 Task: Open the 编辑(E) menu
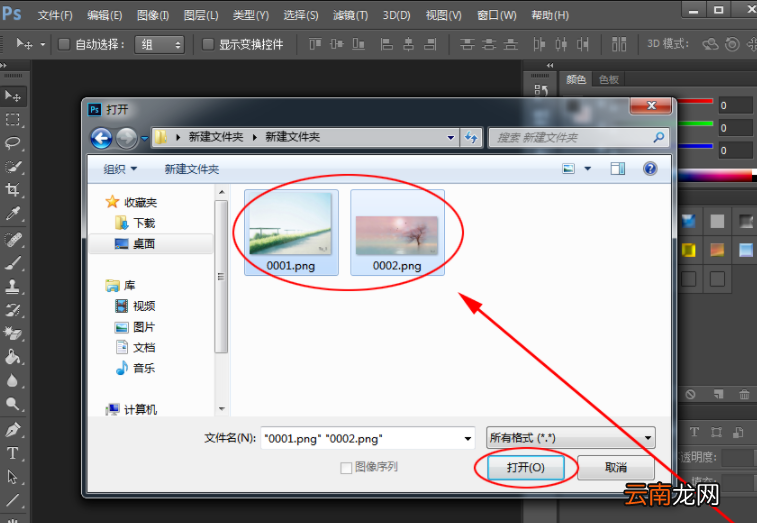pos(104,15)
